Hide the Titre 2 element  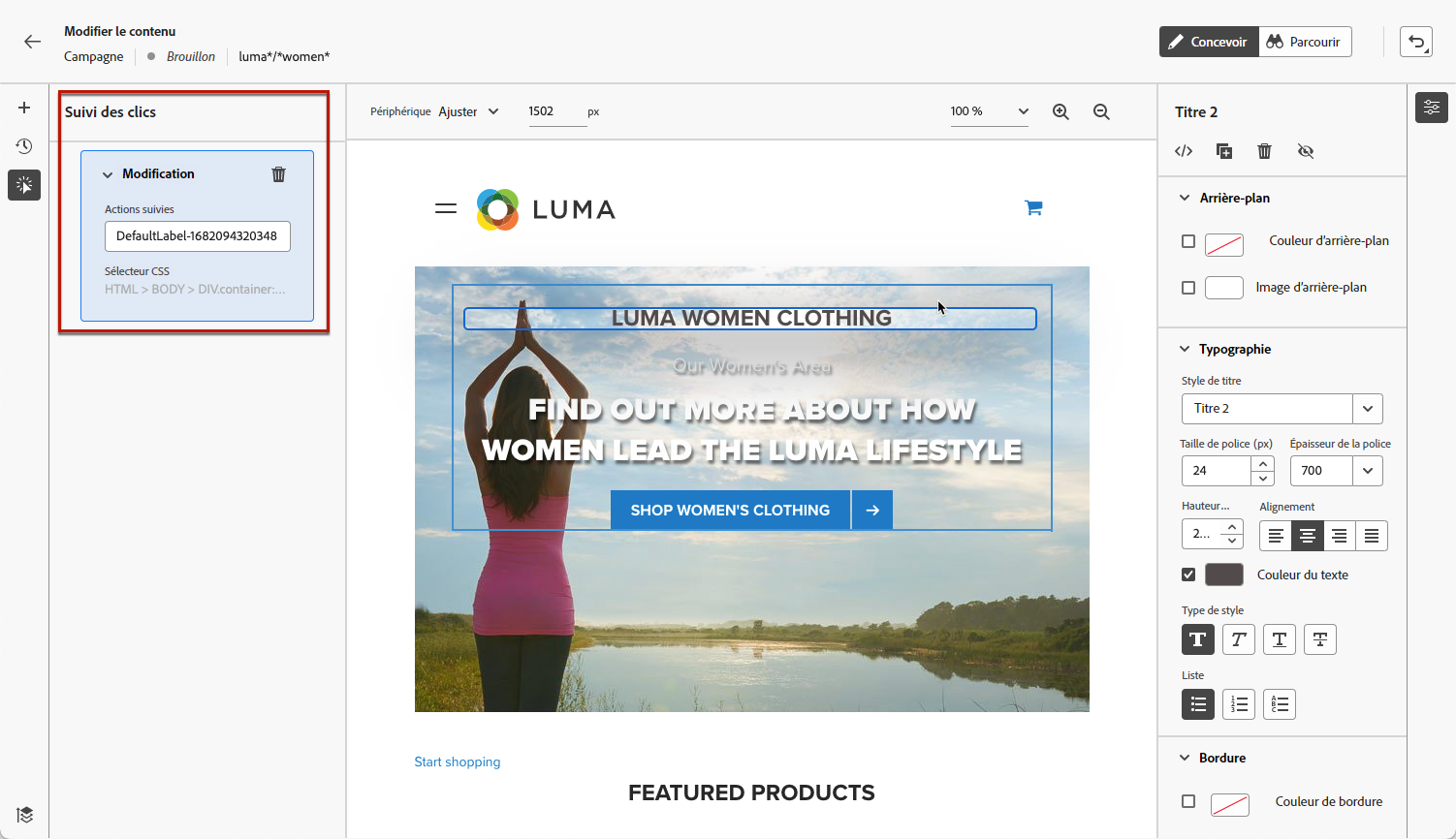point(1306,151)
